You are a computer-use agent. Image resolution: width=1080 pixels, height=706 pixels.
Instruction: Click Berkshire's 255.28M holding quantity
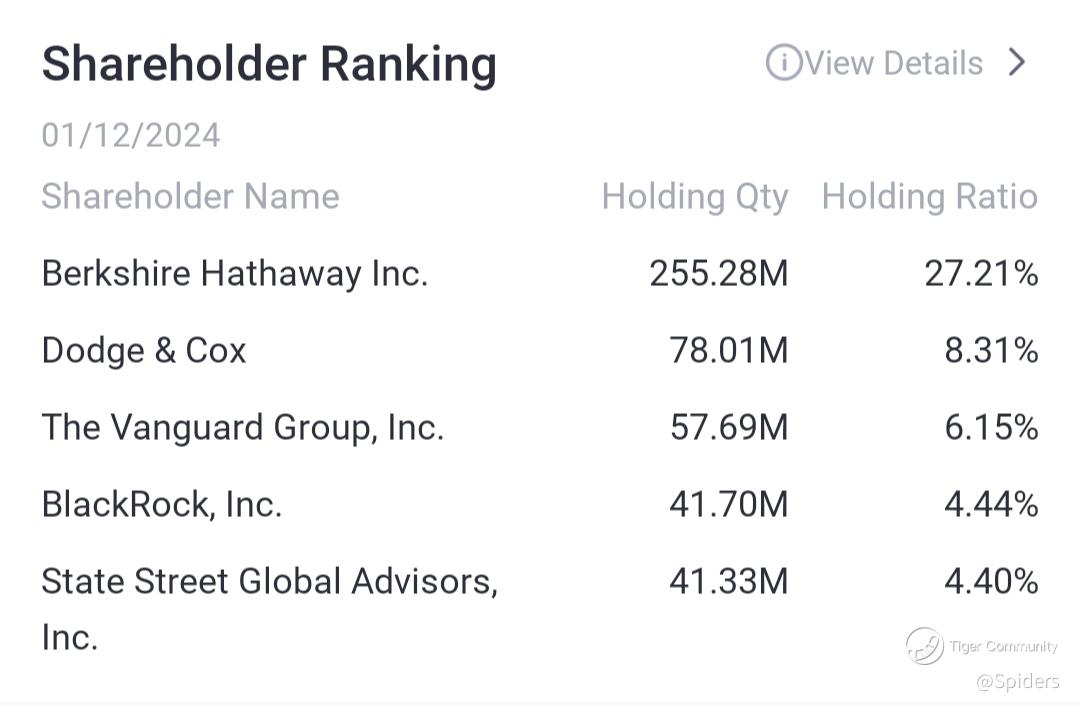pyautogui.click(x=719, y=273)
